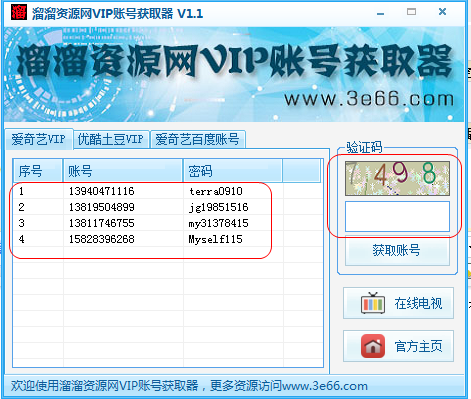The image size is (471, 399).
Task: Click the red app logo in title bar
Action: [x=18, y=12]
